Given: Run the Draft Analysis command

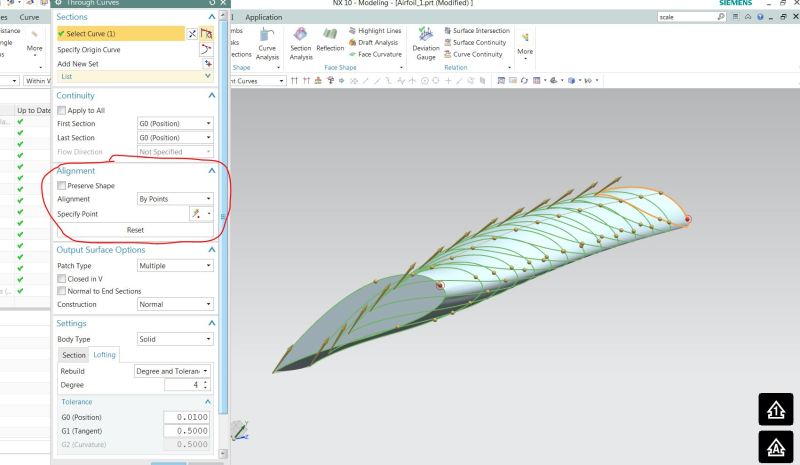Looking at the screenshot, I should click(373, 42).
